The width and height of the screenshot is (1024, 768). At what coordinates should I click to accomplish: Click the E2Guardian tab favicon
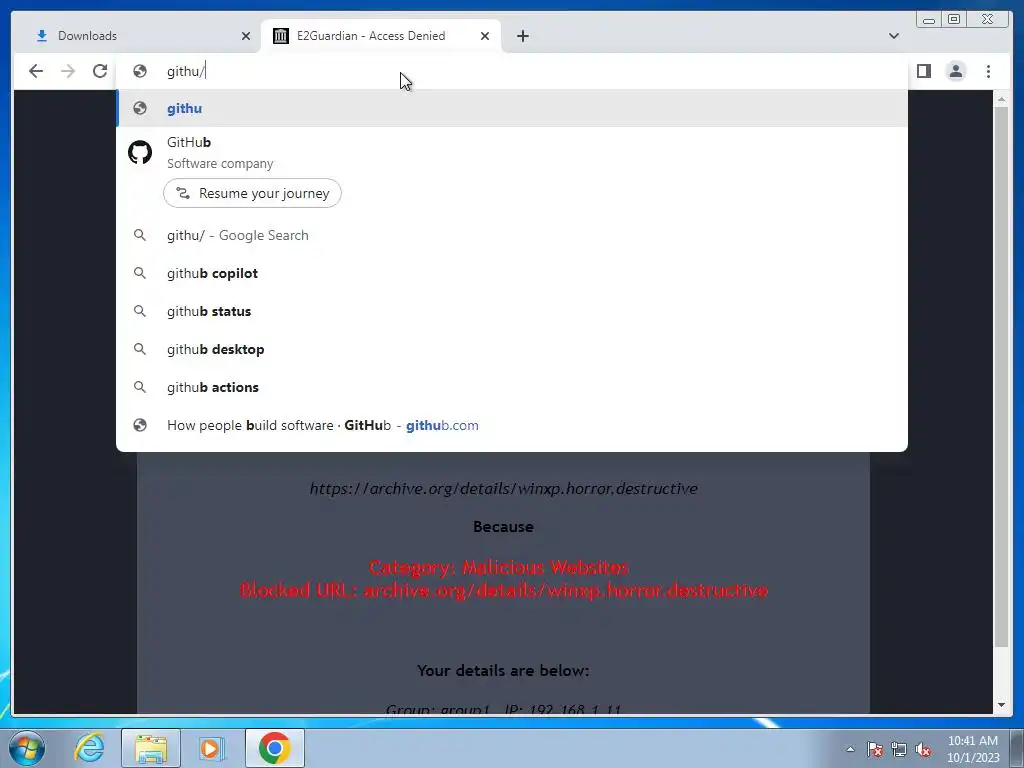click(x=281, y=36)
